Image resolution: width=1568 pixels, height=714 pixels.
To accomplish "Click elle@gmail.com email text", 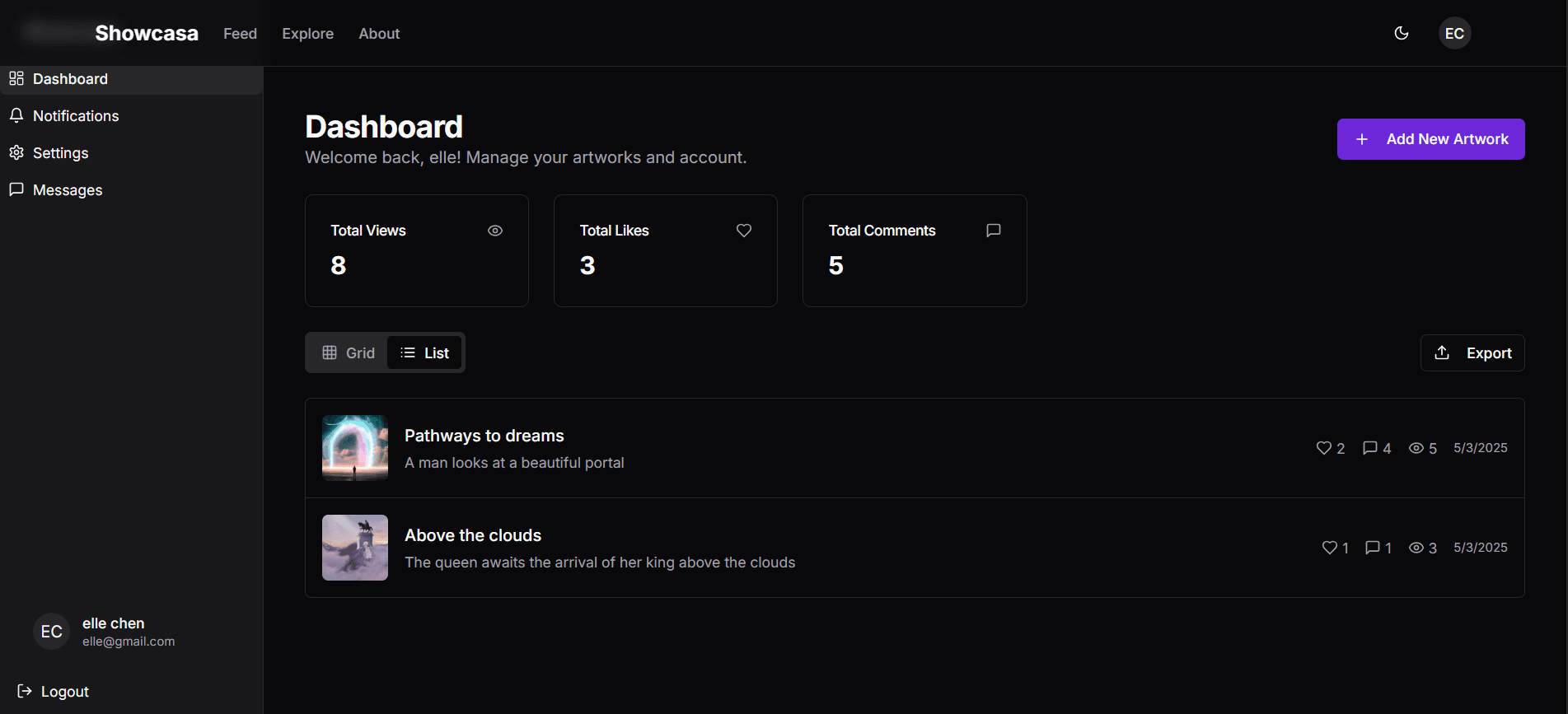I will [x=129, y=642].
